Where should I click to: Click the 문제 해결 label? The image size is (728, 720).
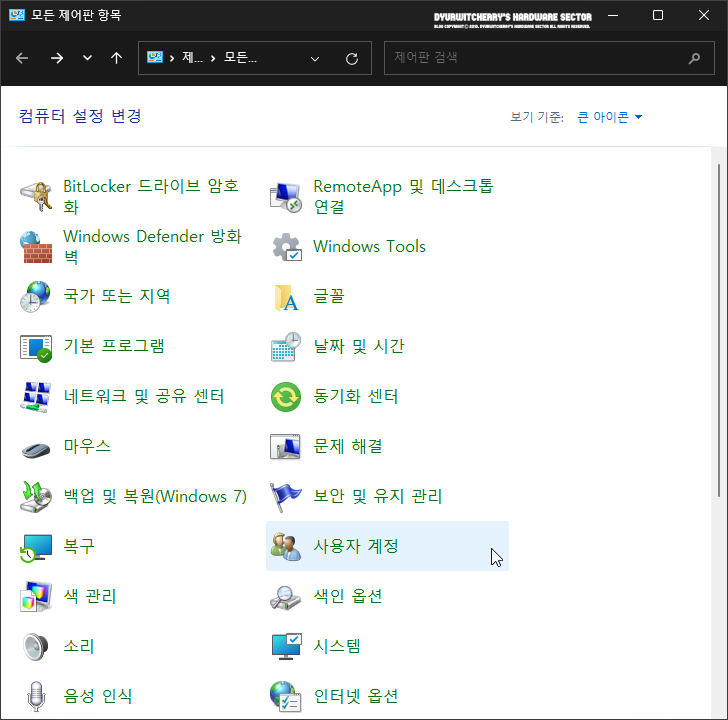347,446
